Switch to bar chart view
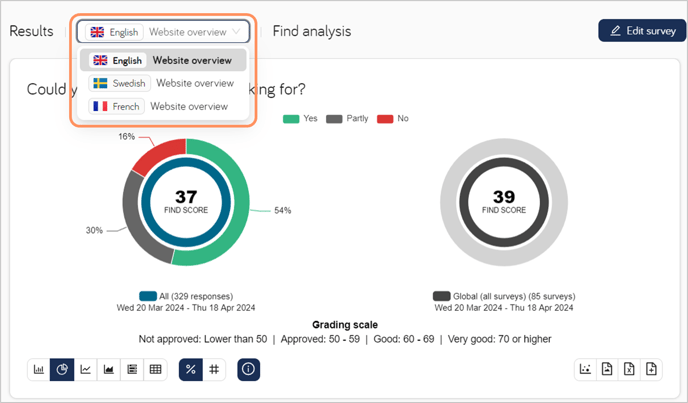The image size is (688, 403). 39,370
